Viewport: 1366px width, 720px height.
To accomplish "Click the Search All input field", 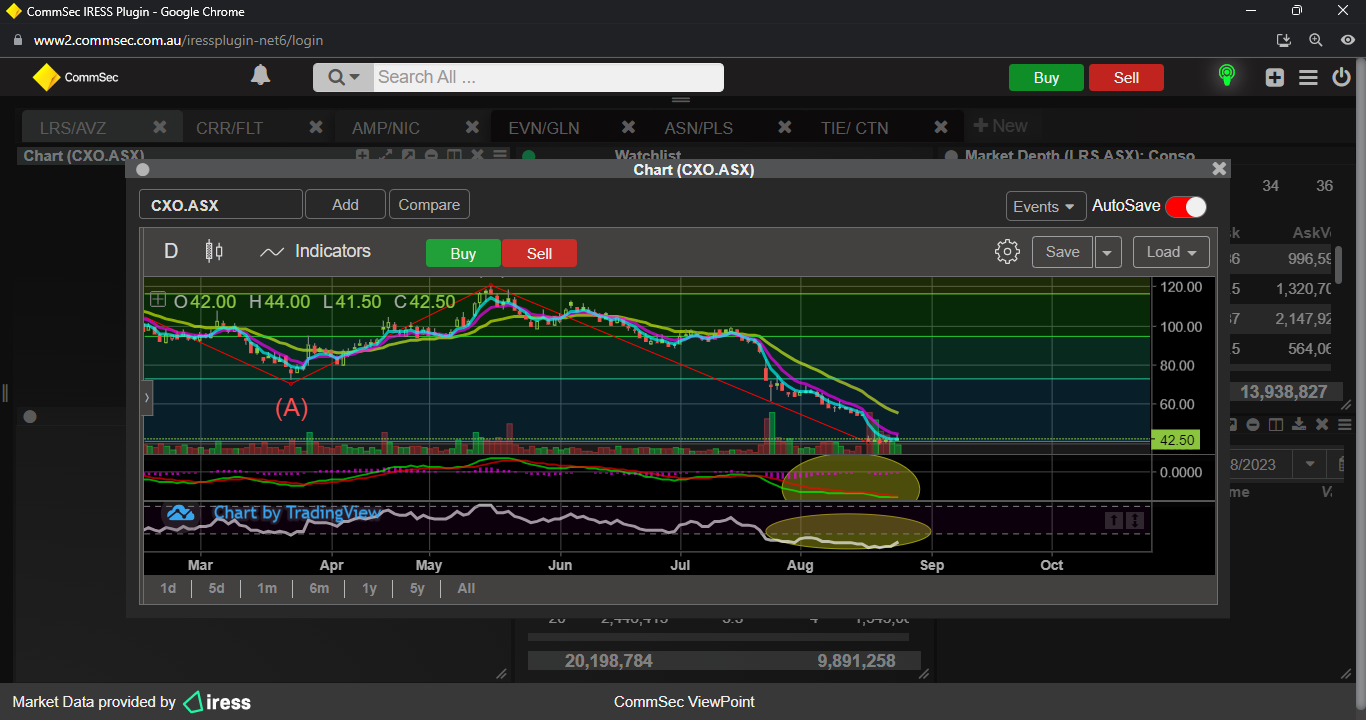I will [x=547, y=77].
